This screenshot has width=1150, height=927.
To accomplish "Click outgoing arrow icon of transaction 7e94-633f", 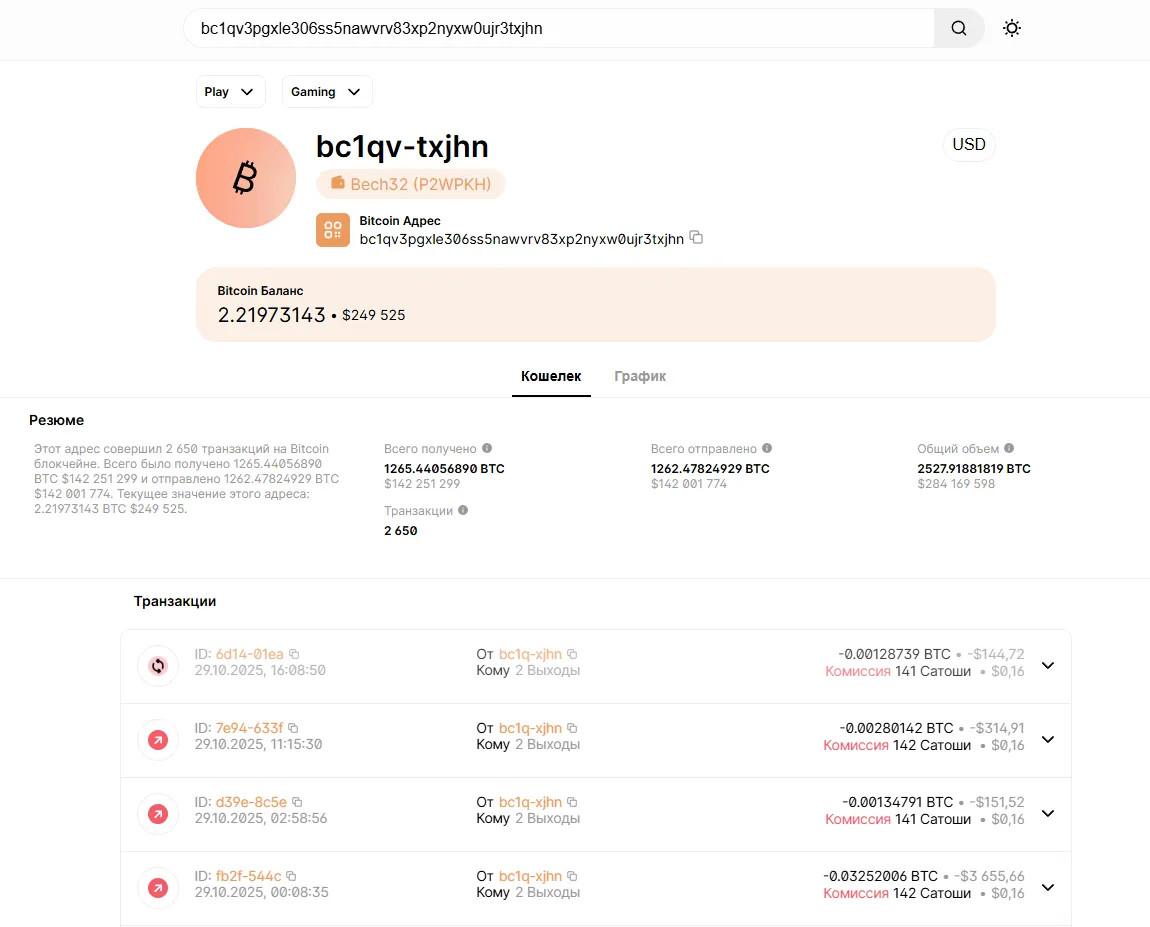I will [x=158, y=740].
